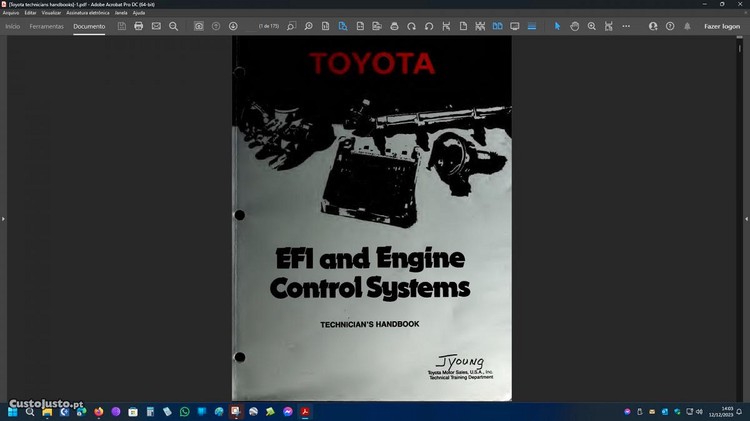Go to next page with down arrow
The height and width of the screenshot is (421, 750).
(233, 26)
